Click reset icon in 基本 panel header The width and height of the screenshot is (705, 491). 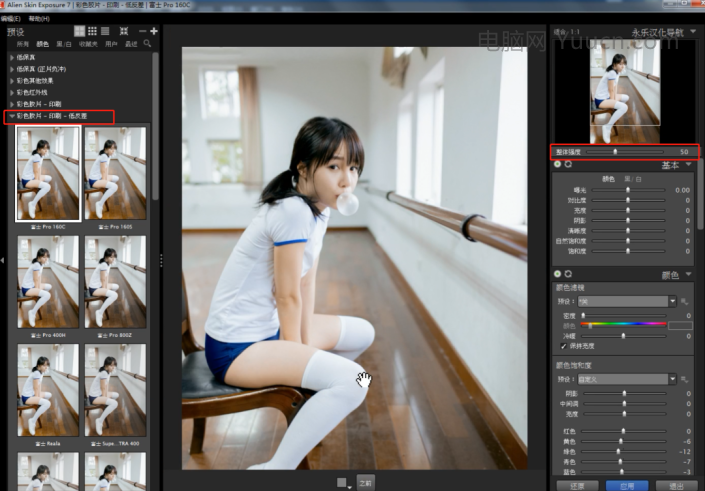click(569, 164)
